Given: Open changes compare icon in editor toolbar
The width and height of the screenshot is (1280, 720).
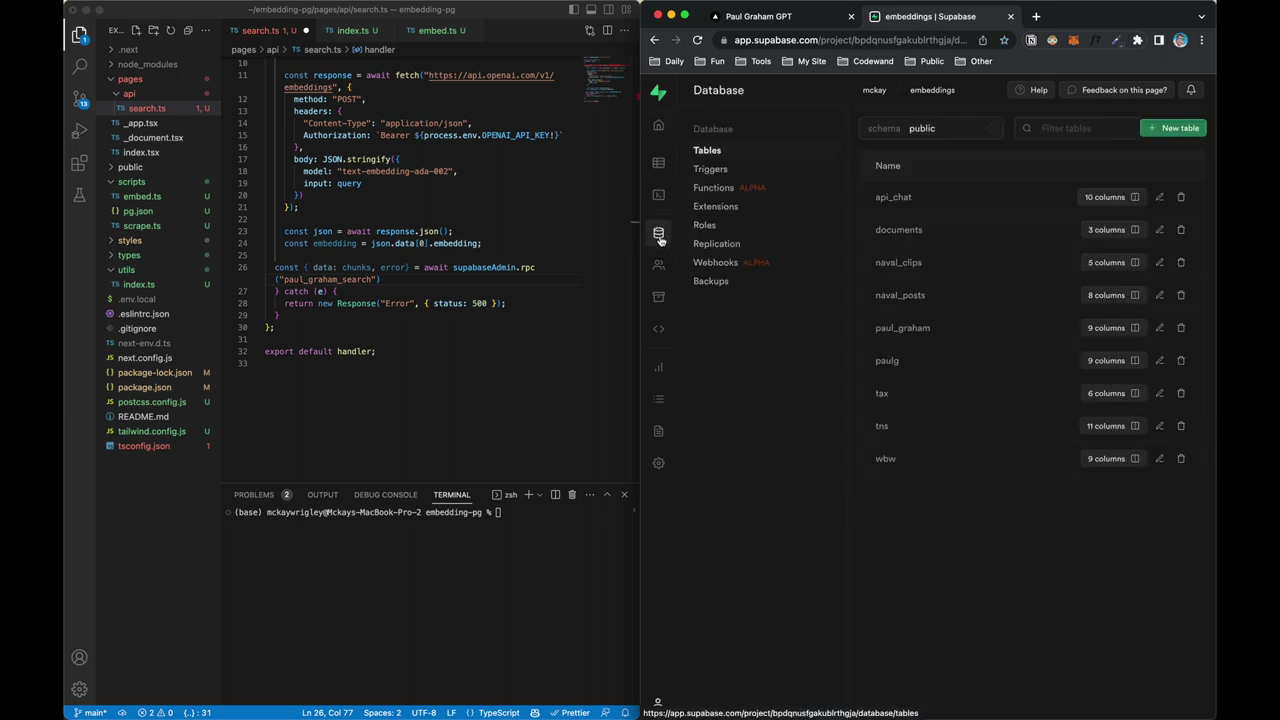Looking at the screenshot, I should tap(590, 31).
